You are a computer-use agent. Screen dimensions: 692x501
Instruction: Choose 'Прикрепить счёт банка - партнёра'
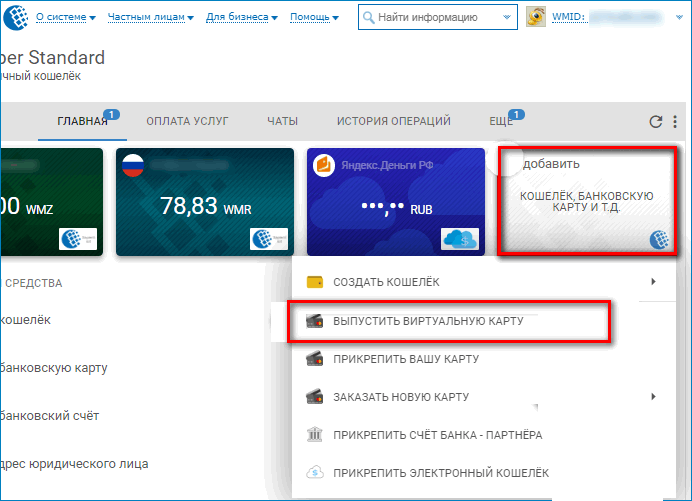tap(484, 435)
